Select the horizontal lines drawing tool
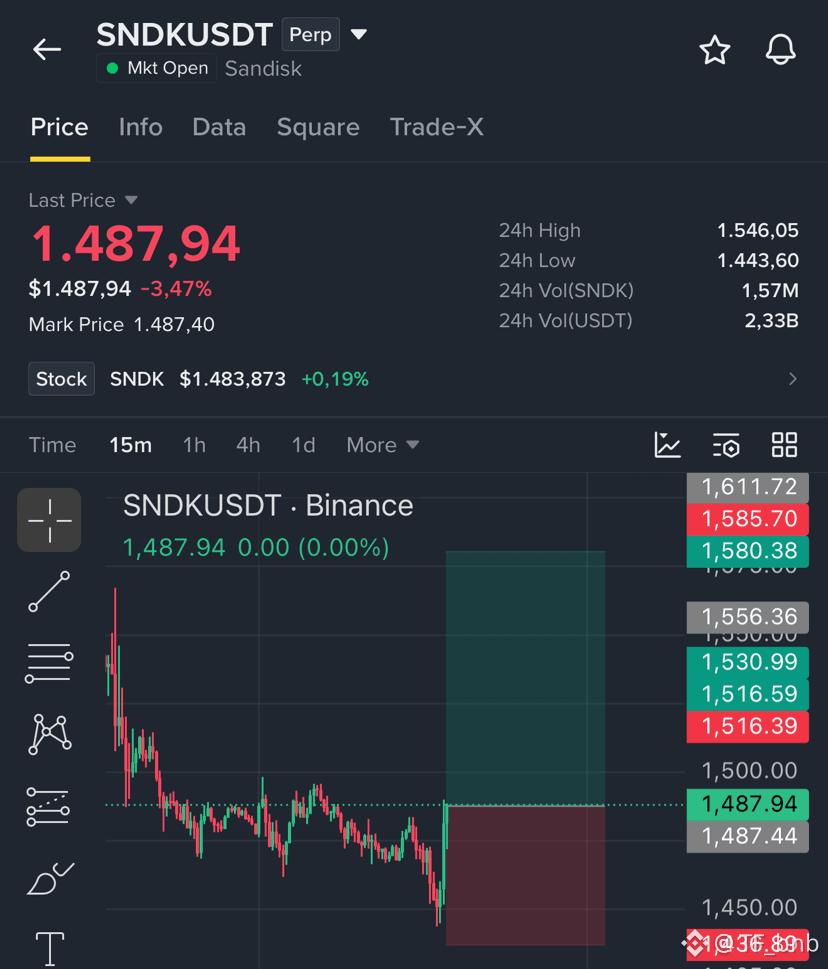This screenshot has height=969, width=828. 49,663
